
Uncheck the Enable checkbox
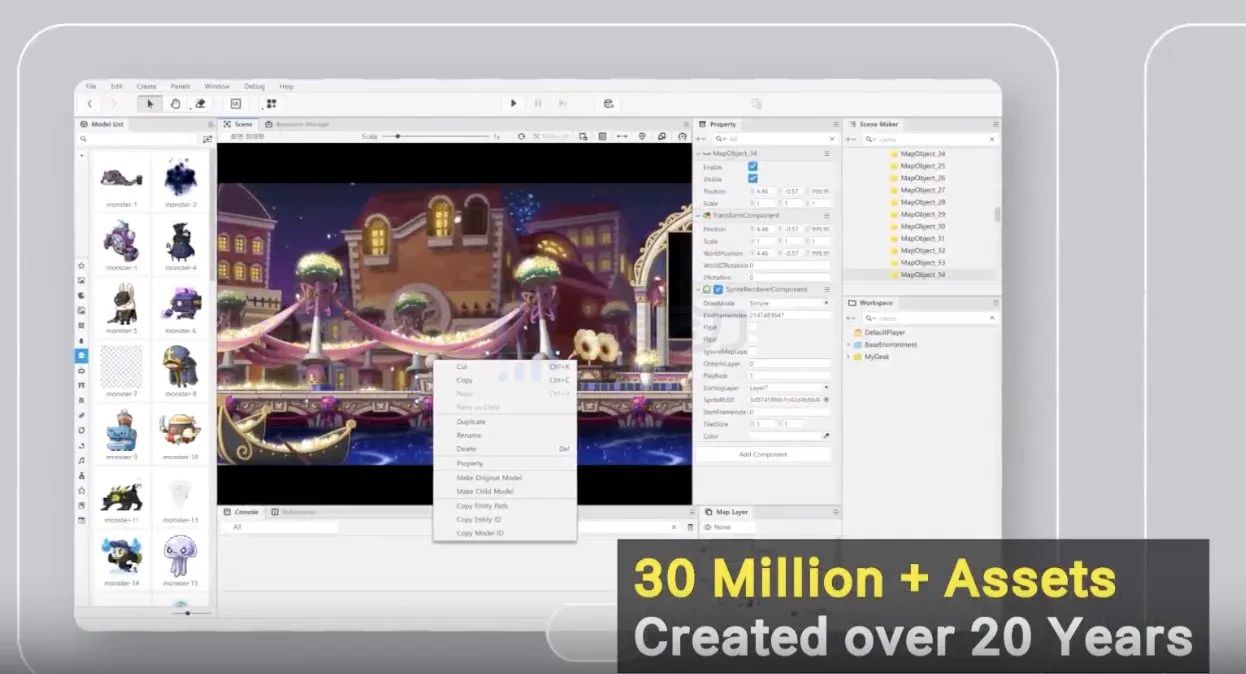[753, 167]
